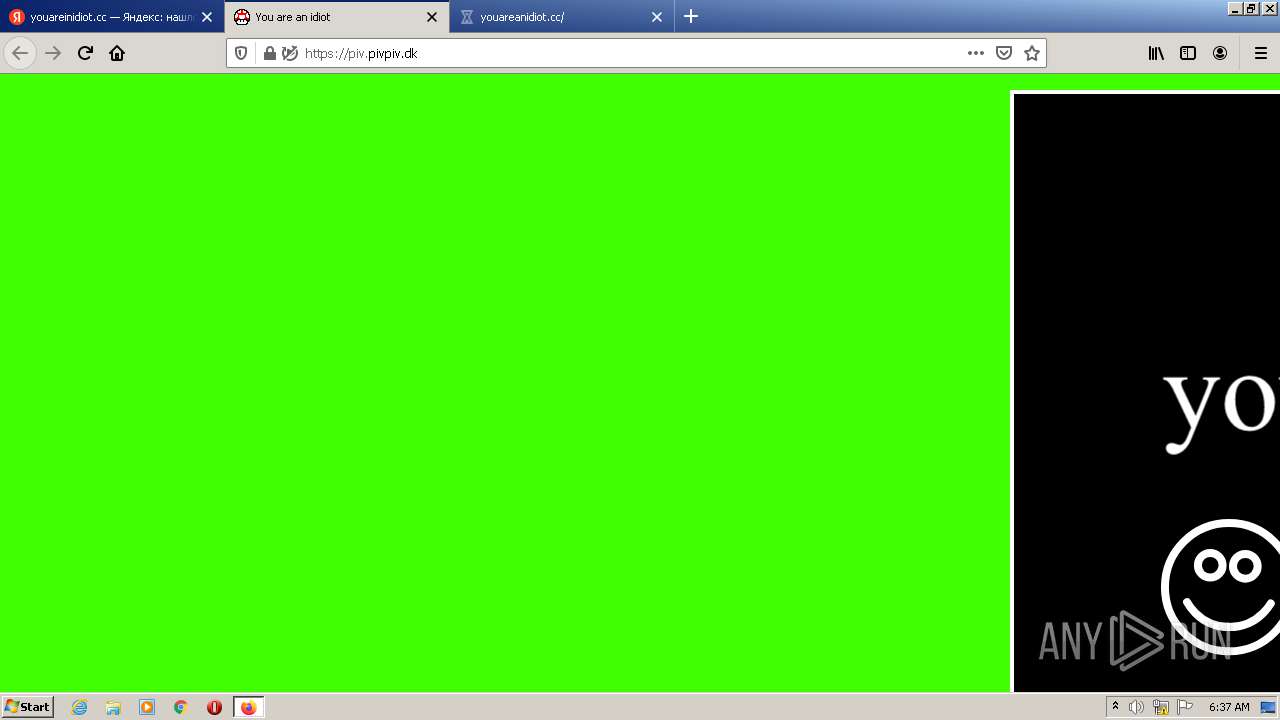Toggle the sidebar view
1280x720 pixels.
(1188, 53)
